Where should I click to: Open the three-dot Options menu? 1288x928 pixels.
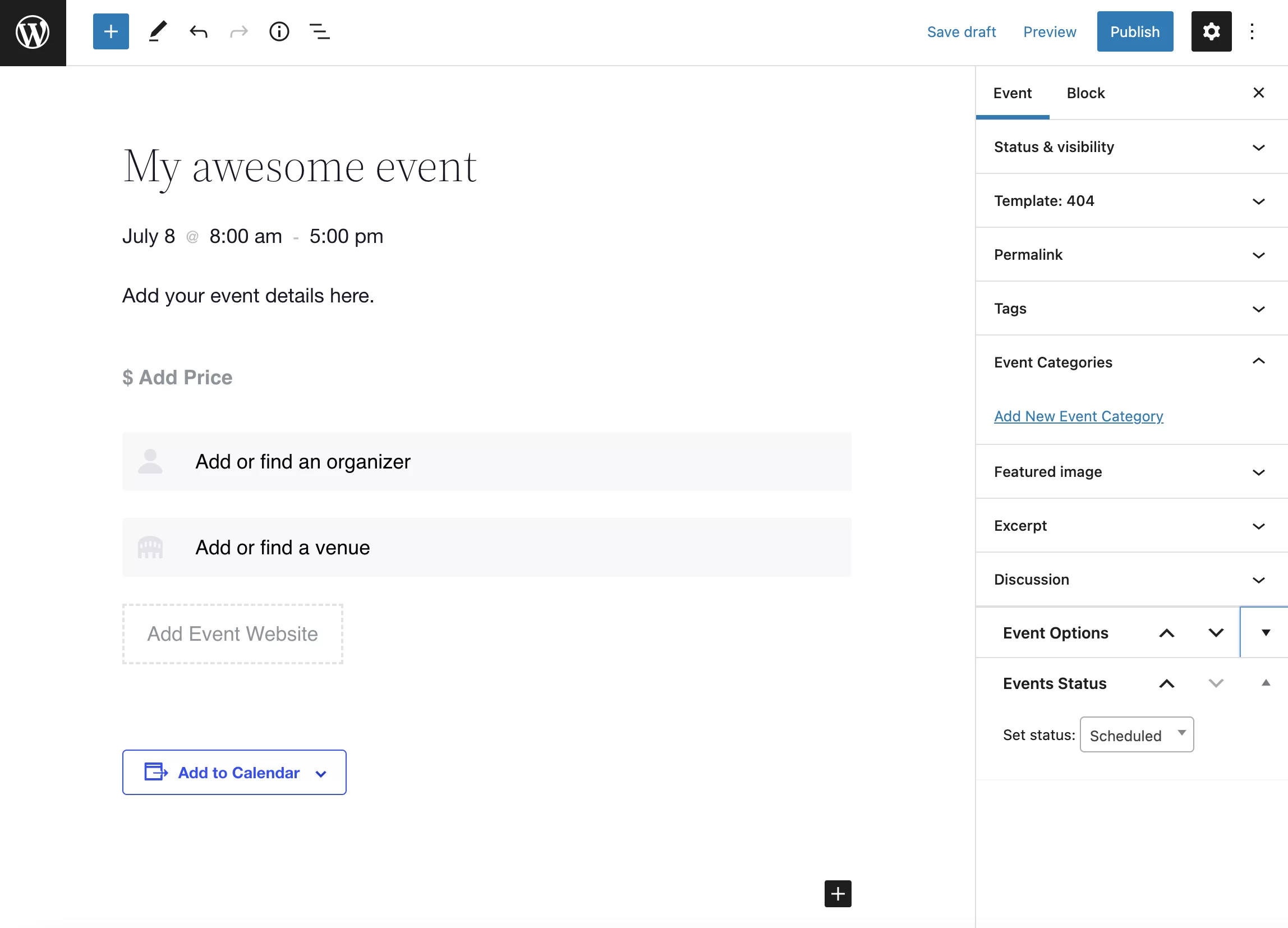tap(1252, 32)
